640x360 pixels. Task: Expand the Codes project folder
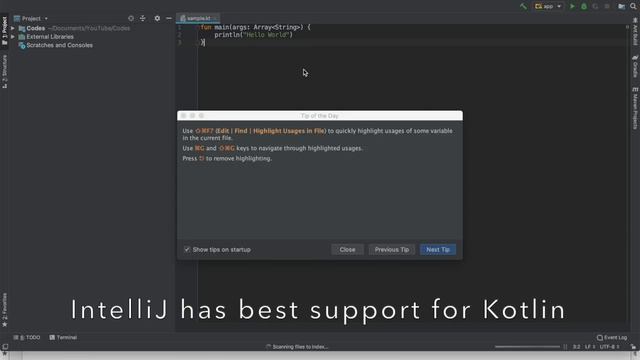(13, 28)
